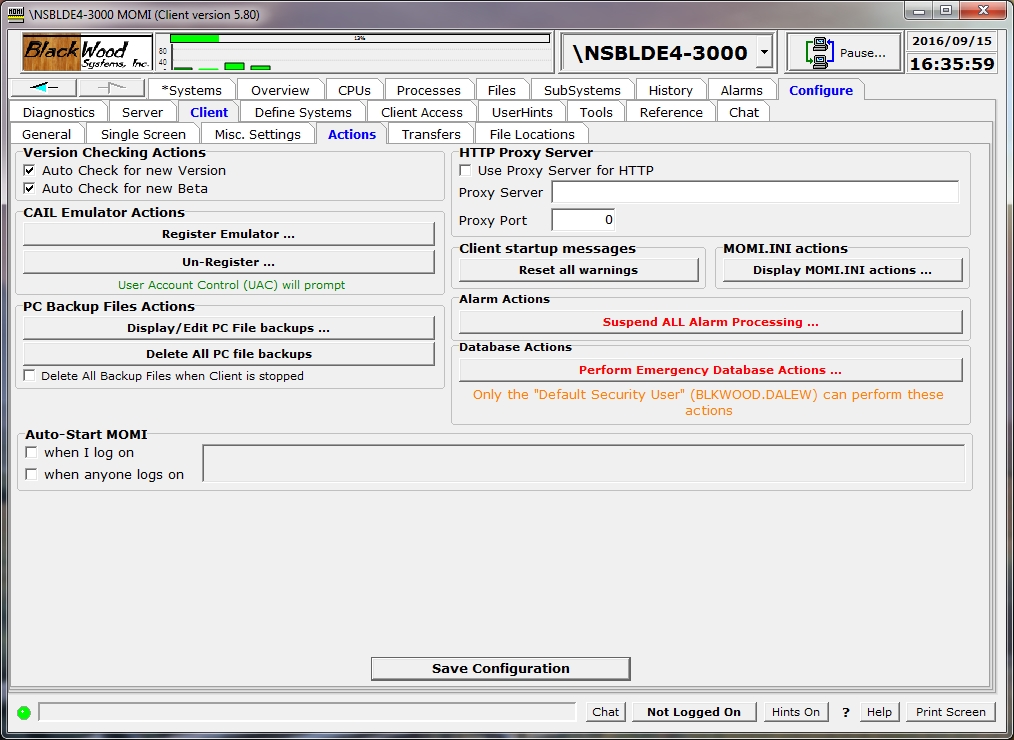Click the left-arrow navigation tab icon
The height and width of the screenshot is (740, 1014).
point(45,89)
